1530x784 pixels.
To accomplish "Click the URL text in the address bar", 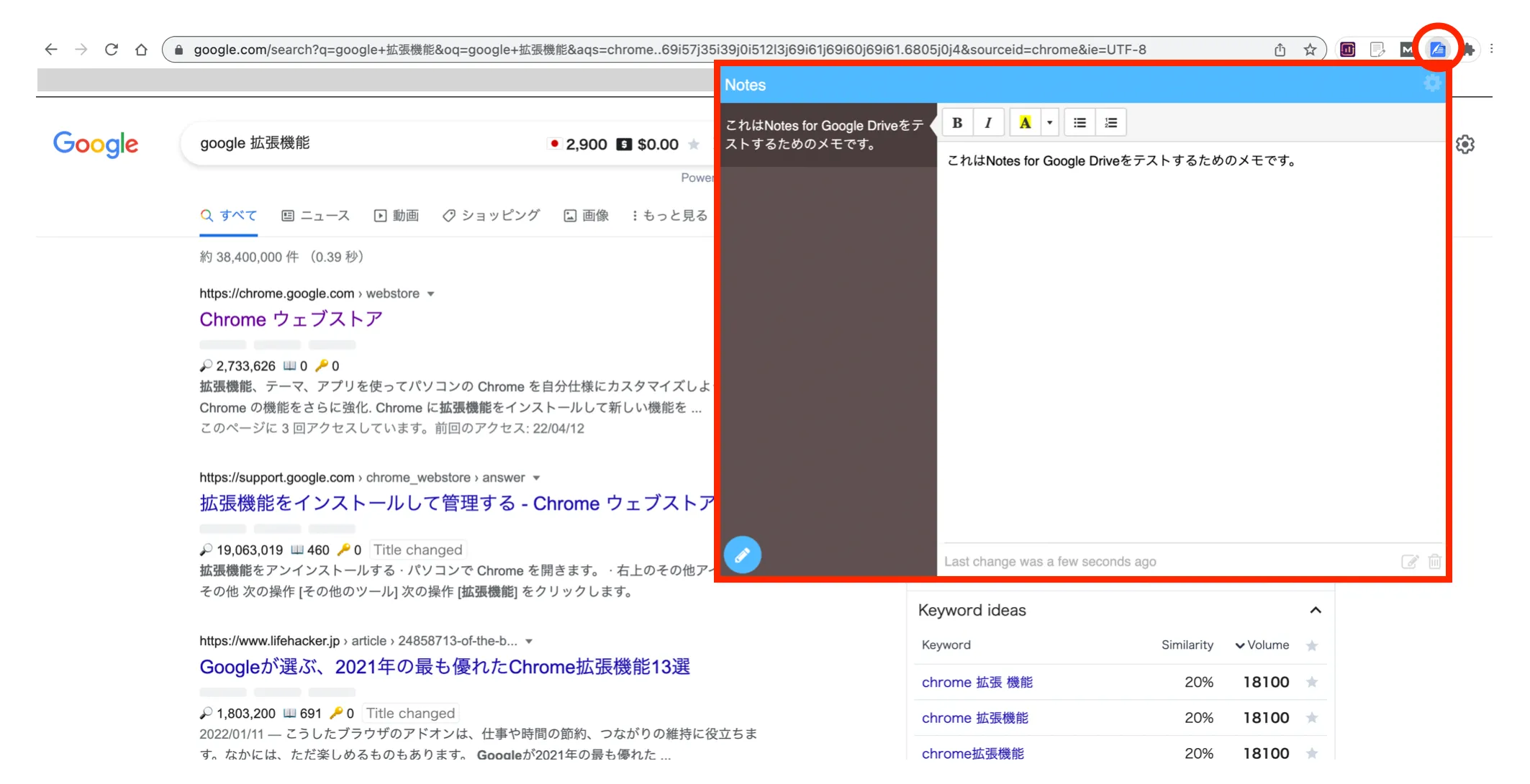I will click(x=669, y=50).
